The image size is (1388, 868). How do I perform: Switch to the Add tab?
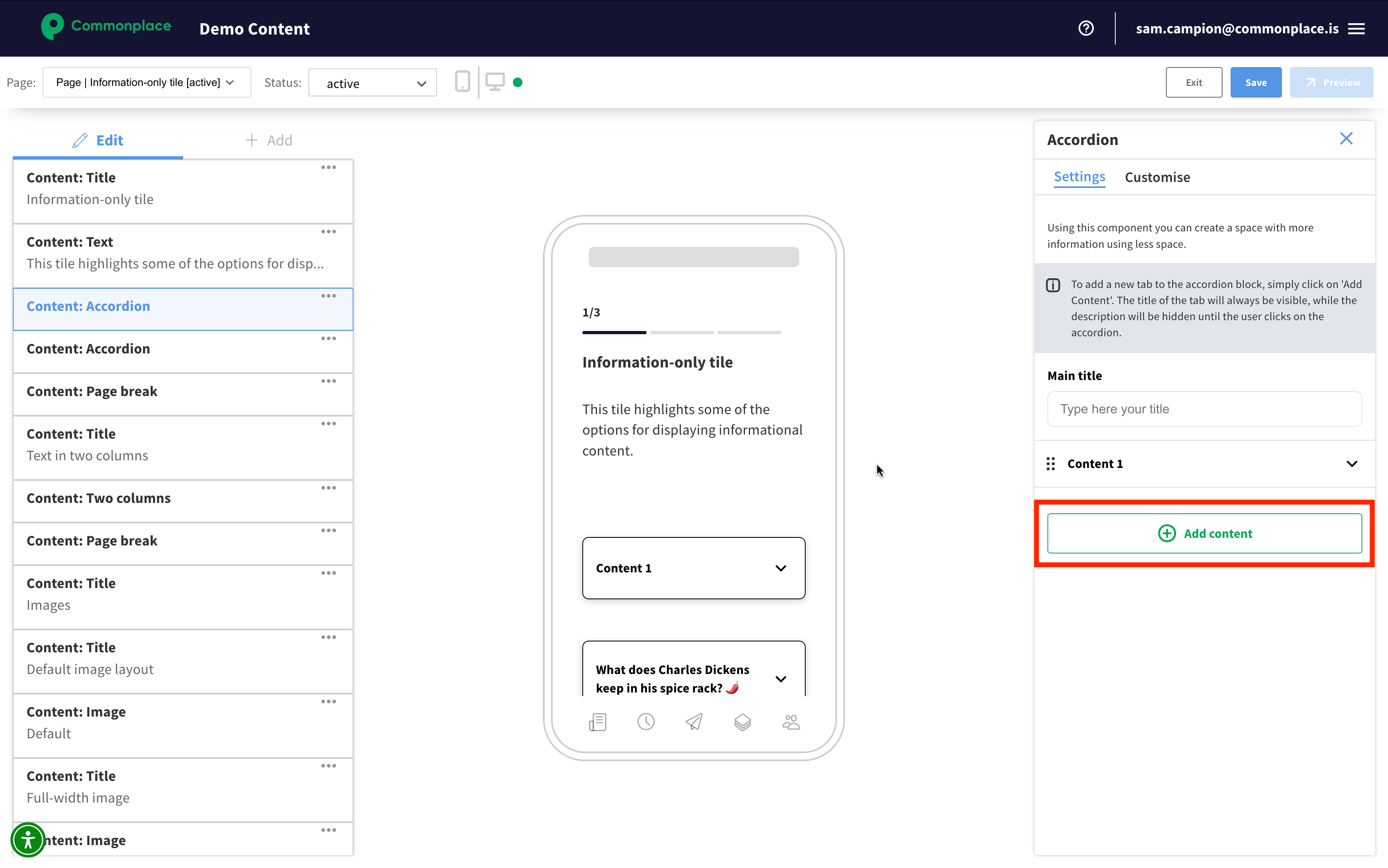(269, 140)
